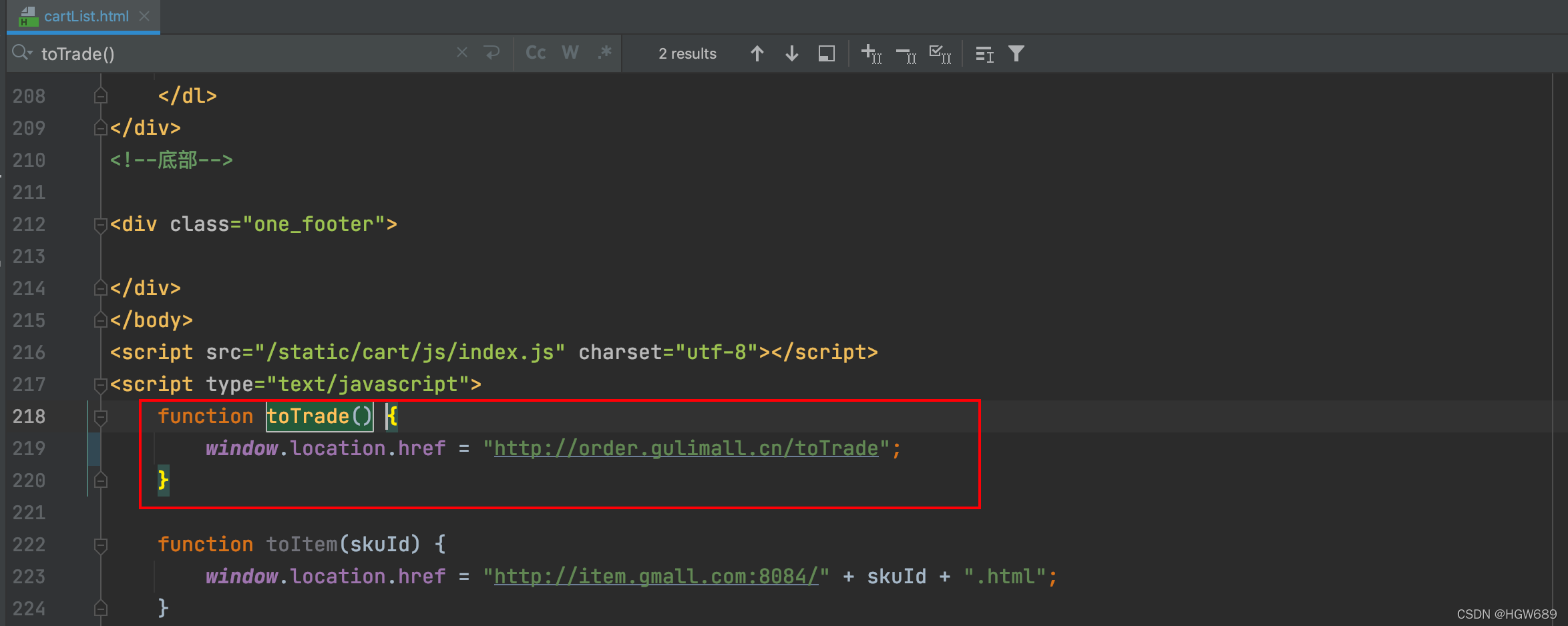
Task: Click the "one_footer" class value
Action: point(313,224)
